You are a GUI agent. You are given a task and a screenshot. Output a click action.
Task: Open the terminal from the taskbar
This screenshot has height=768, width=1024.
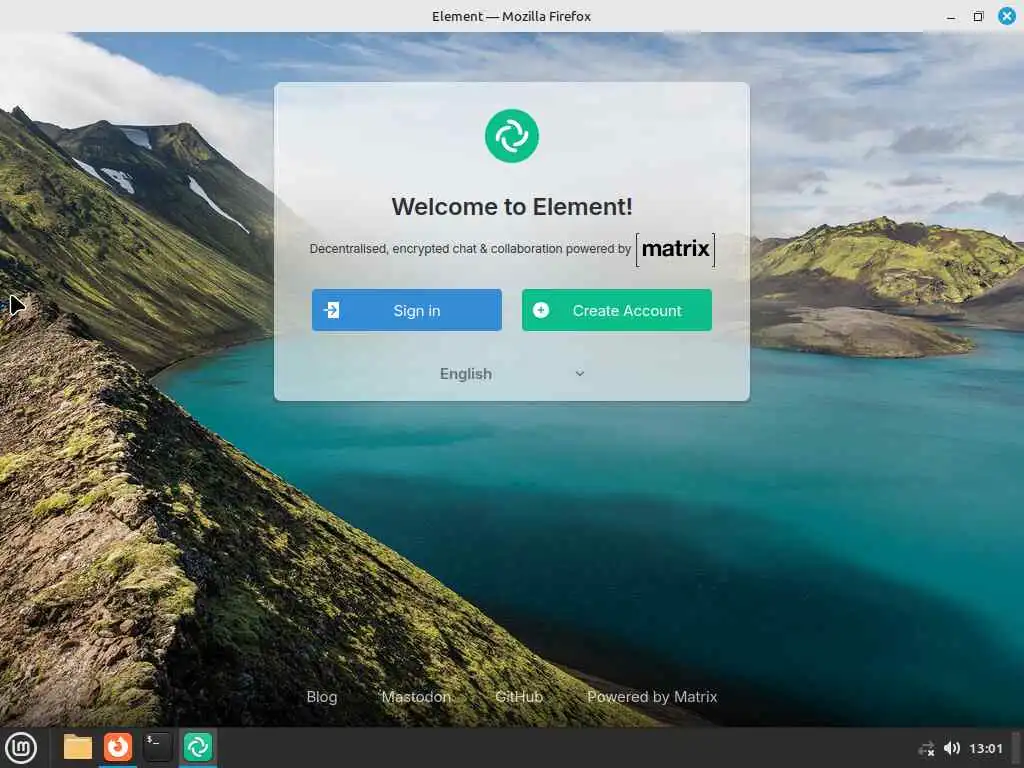coord(157,747)
